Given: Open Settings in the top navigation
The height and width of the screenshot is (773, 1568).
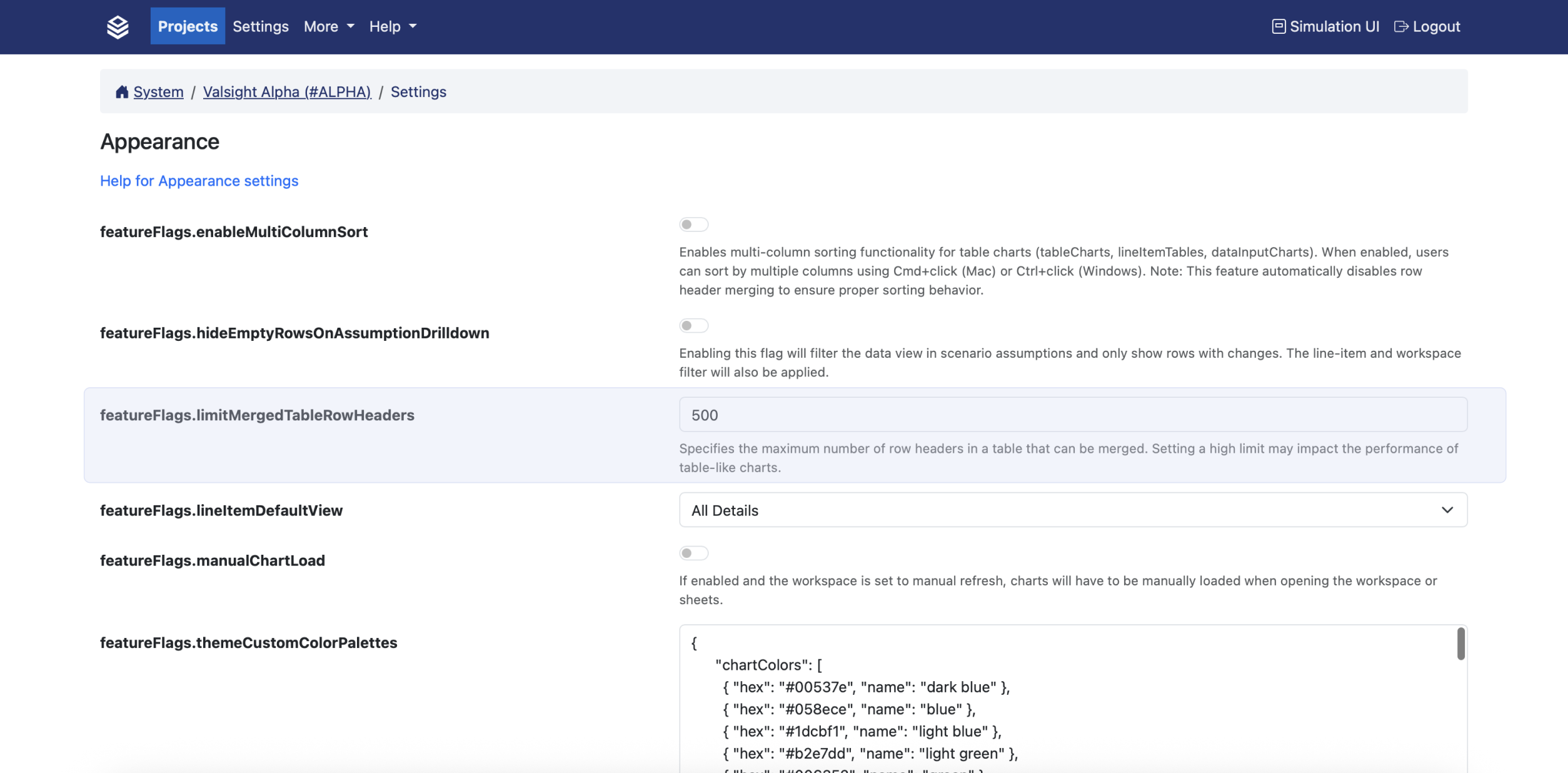Looking at the screenshot, I should coord(260,26).
